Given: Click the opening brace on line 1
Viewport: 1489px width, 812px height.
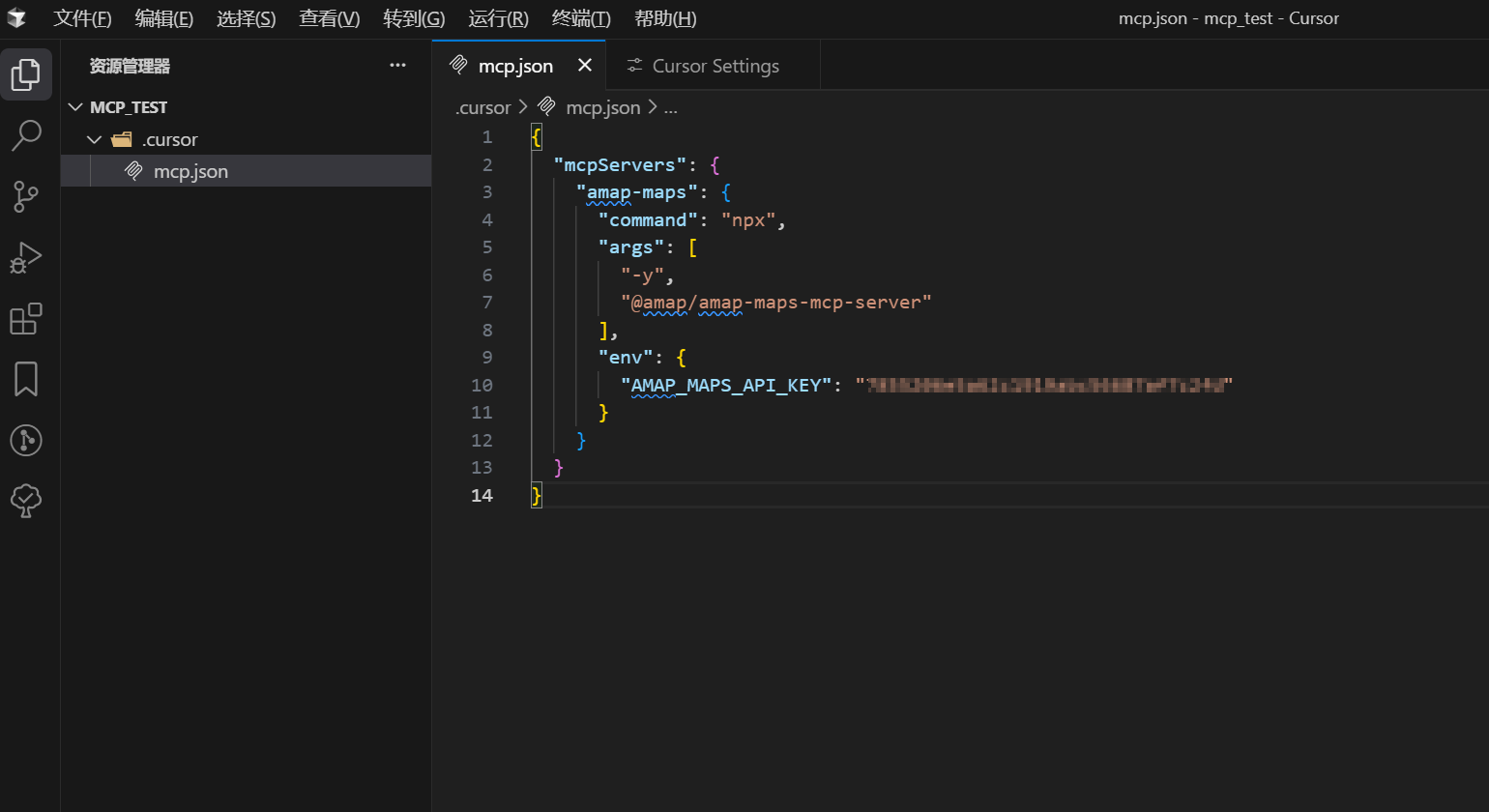Looking at the screenshot, I should pos(537,137).
